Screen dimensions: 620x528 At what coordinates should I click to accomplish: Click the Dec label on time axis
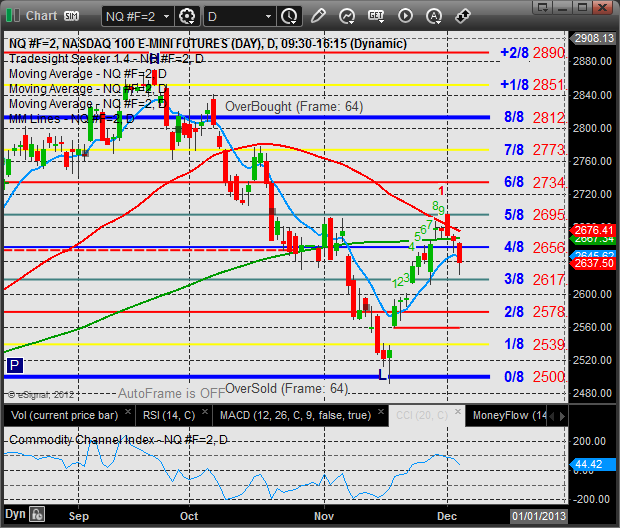(x=447, y=516)
